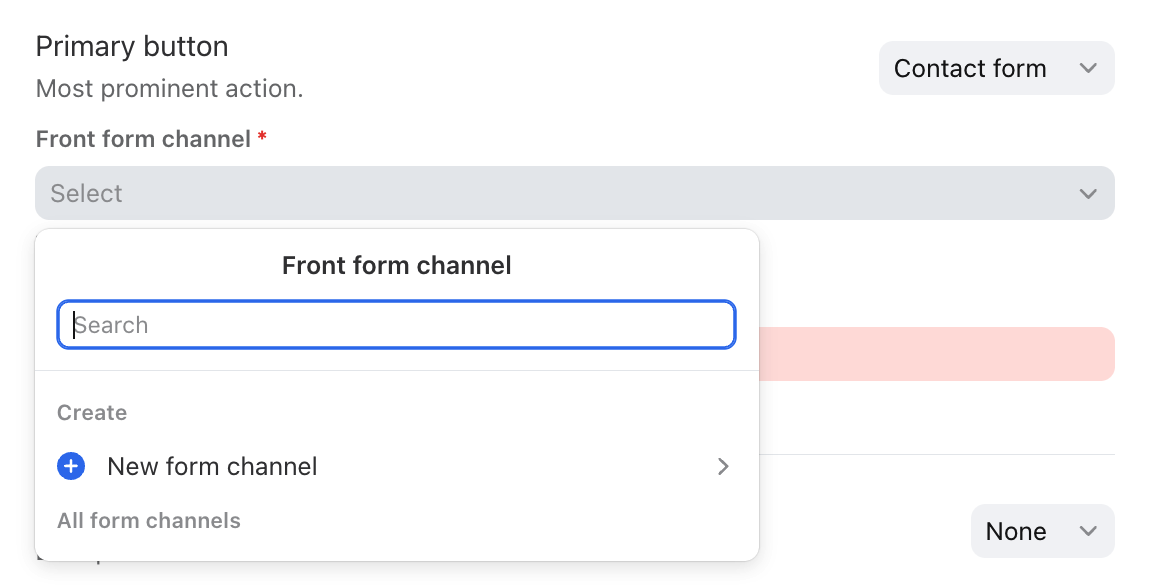Click the All form channels section header

(x=149, y=521)
